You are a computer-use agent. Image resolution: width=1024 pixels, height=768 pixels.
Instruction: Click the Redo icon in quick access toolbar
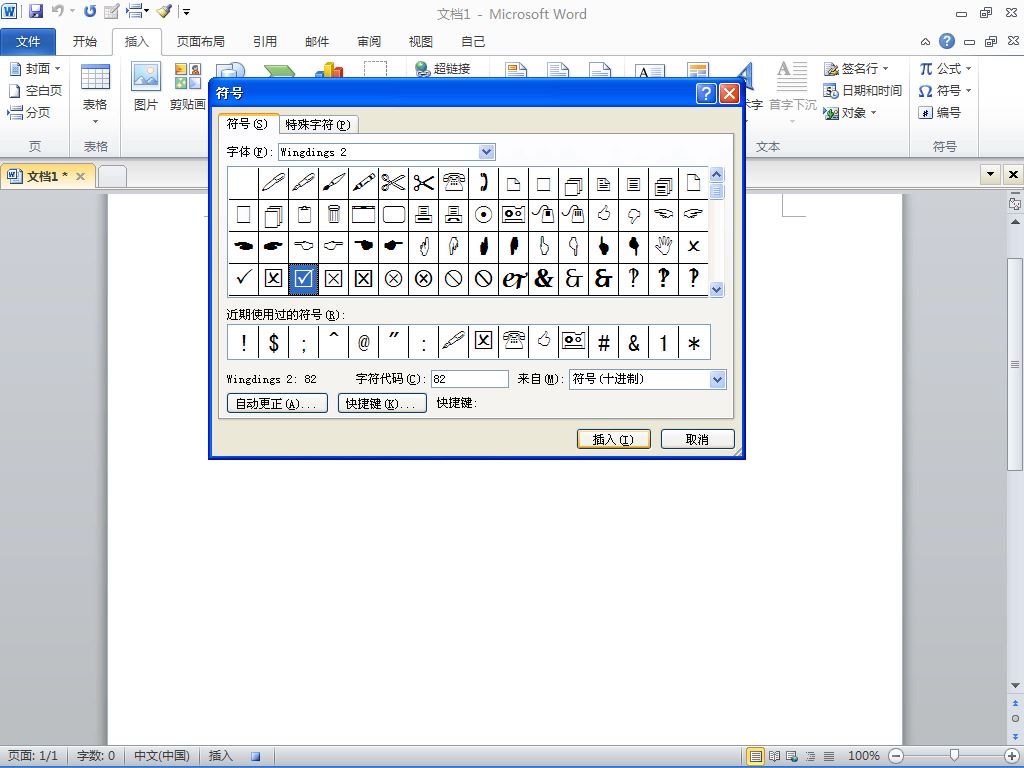coord(90,11)
